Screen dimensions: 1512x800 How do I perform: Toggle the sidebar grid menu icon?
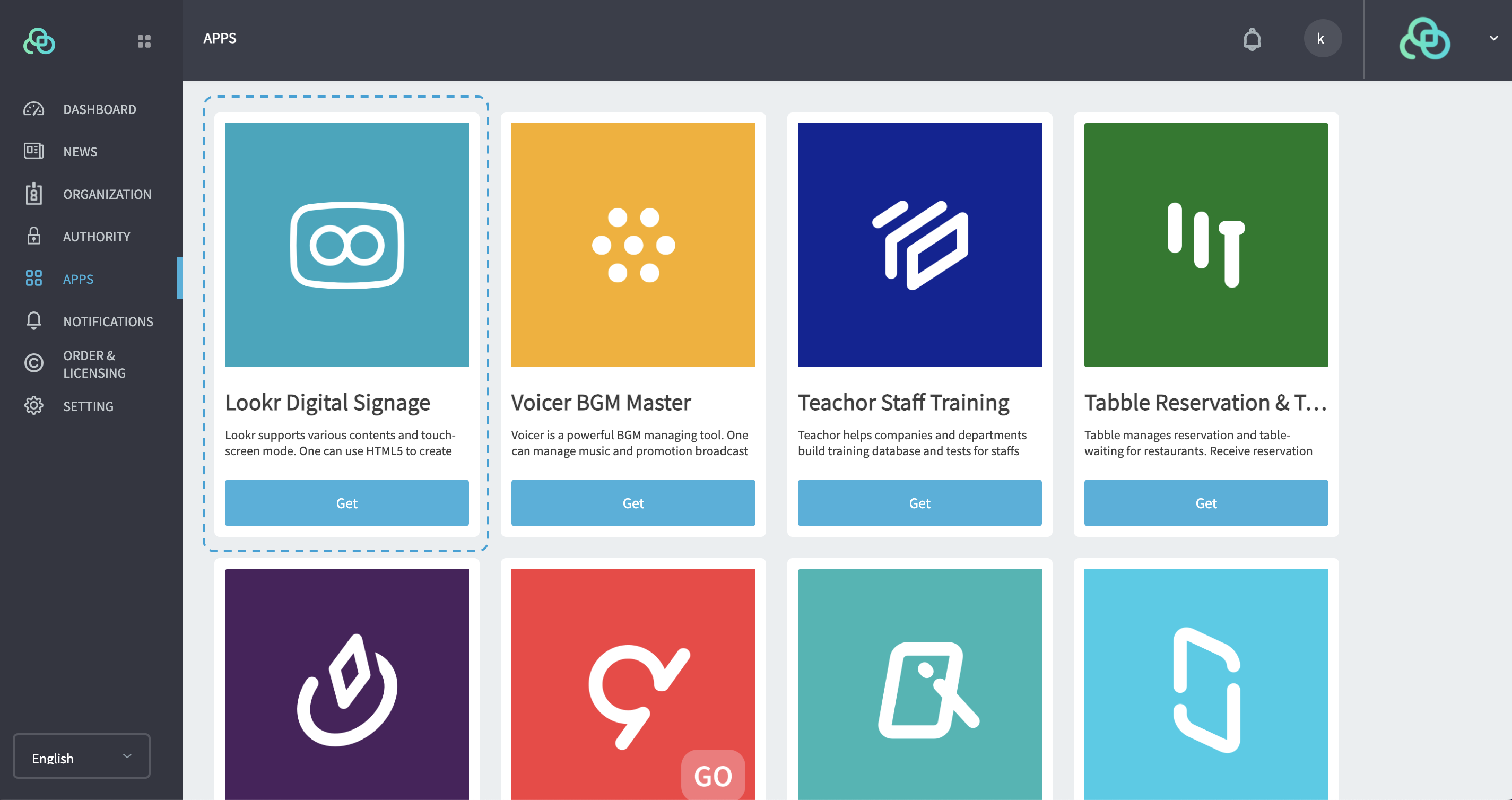(144, 41)
